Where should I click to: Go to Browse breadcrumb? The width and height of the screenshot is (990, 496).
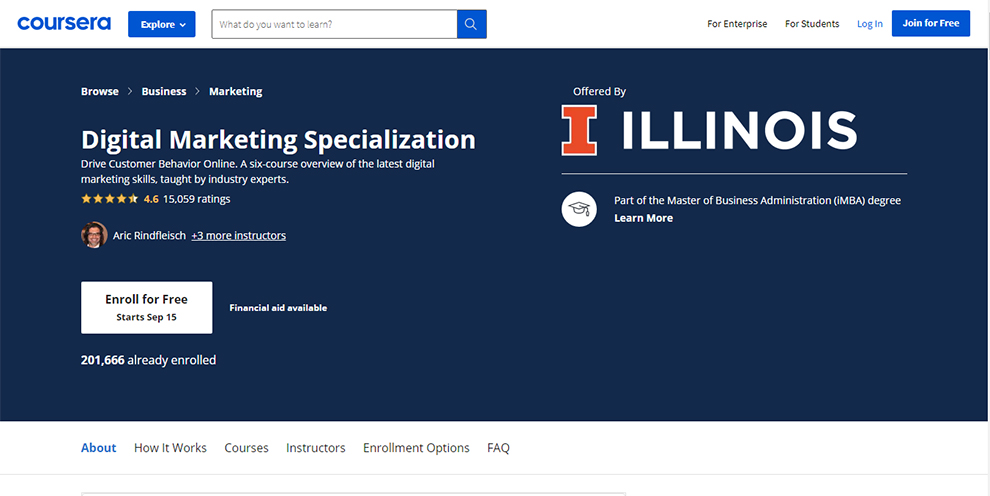(100, 92)
